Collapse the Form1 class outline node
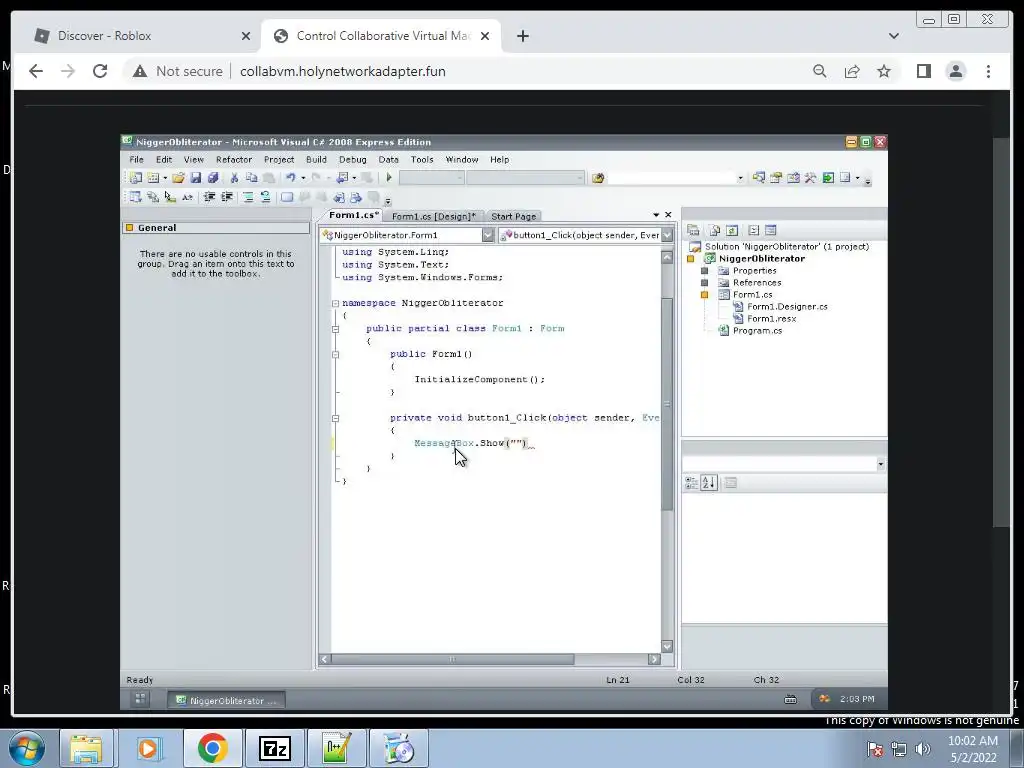This screenshot has width=1024, height=768. click(335, 329)
